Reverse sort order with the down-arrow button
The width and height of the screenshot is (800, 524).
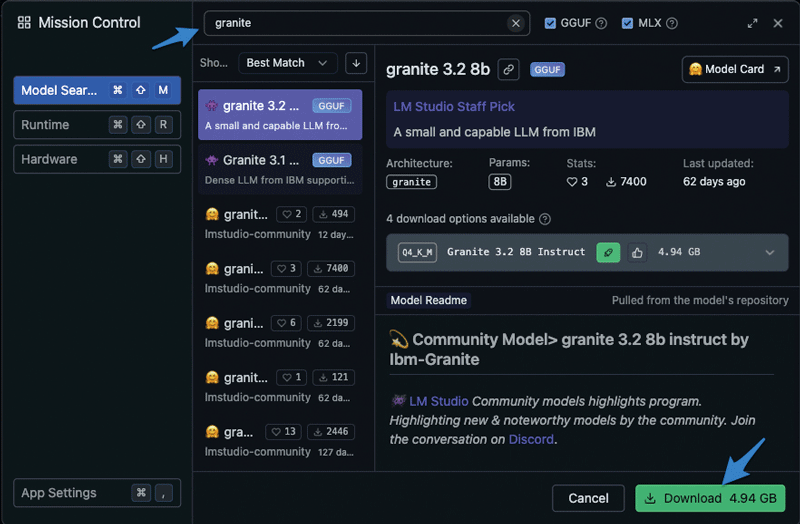[x=355, y=63]
